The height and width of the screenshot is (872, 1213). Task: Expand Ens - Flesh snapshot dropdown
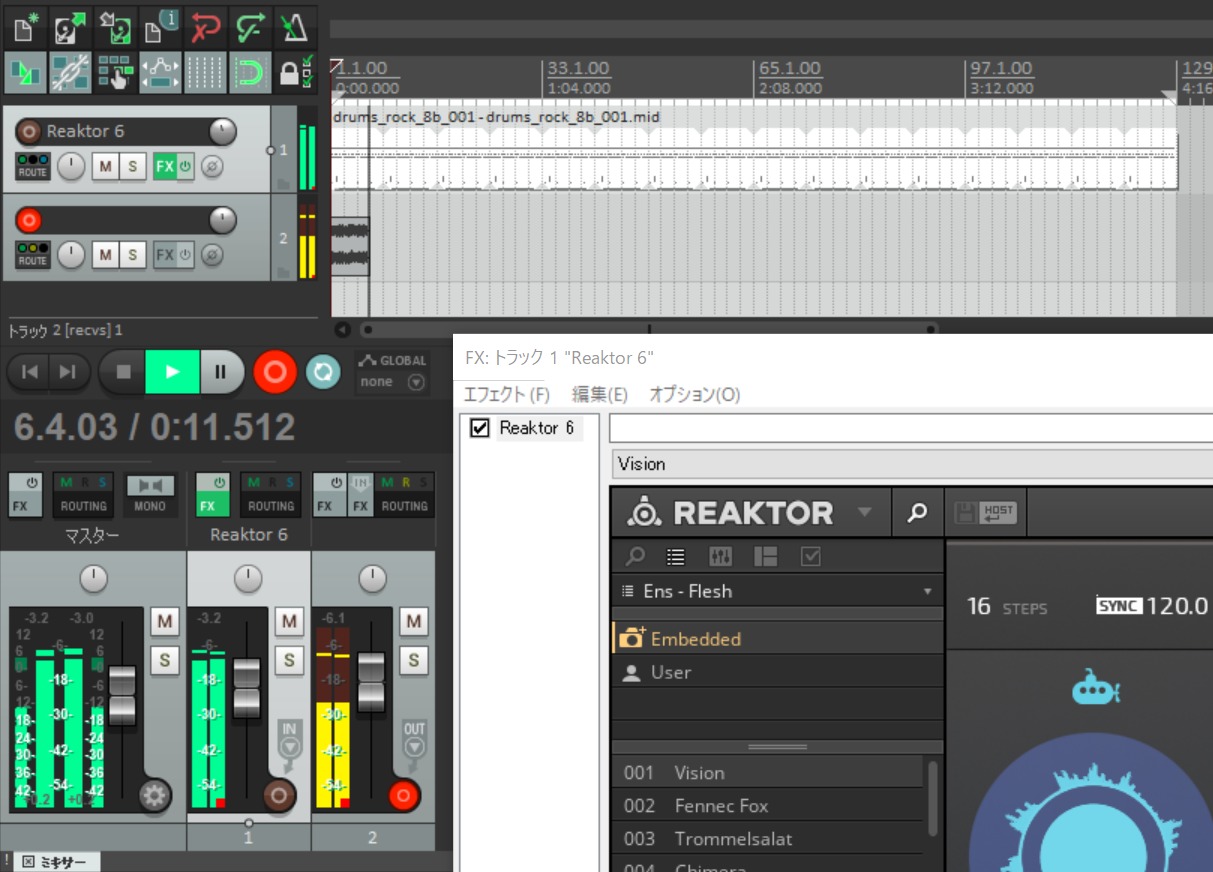pyautogui.click(x=777, y=591)
